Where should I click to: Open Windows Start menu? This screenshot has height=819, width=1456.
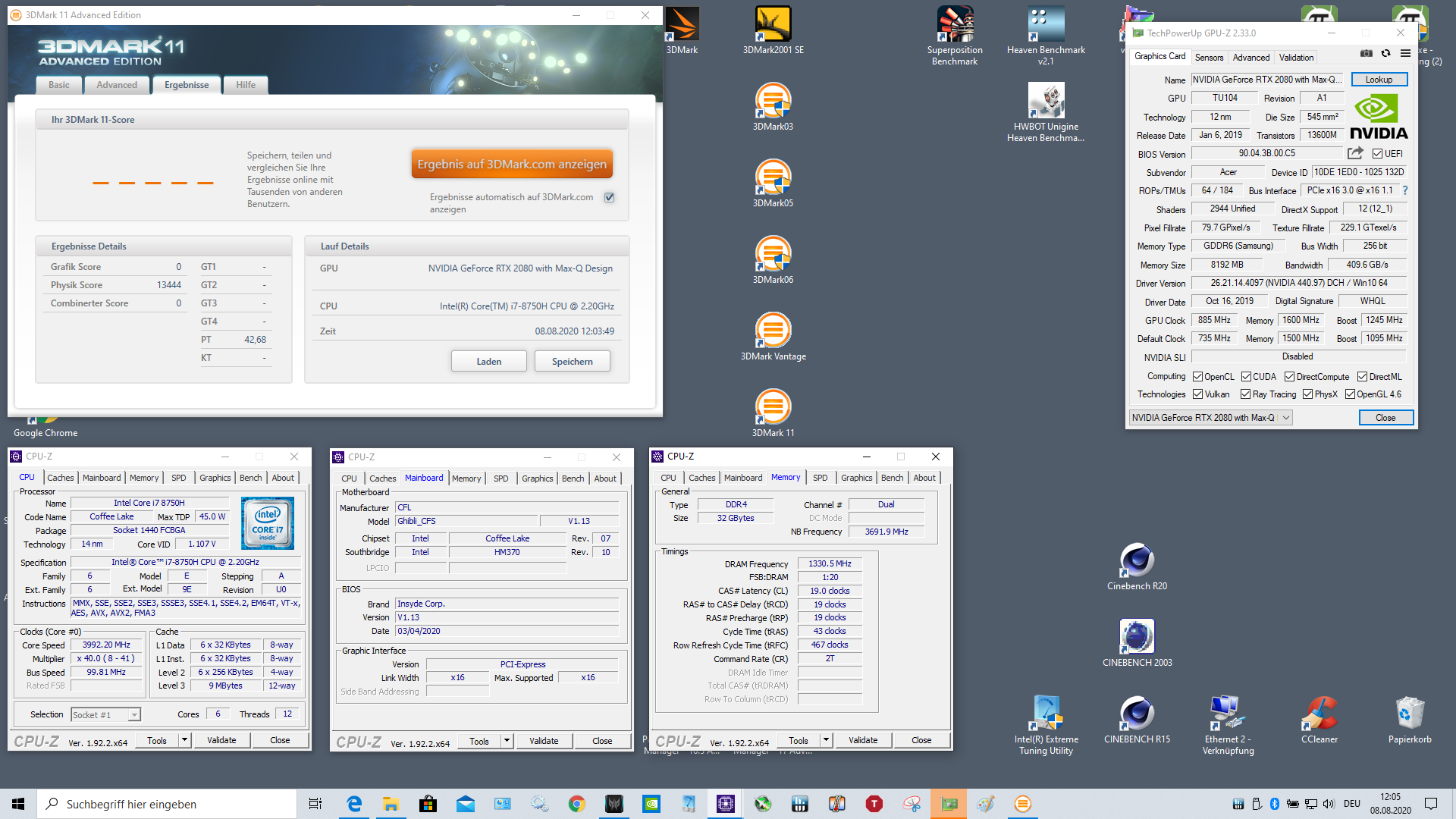point(18,804)
